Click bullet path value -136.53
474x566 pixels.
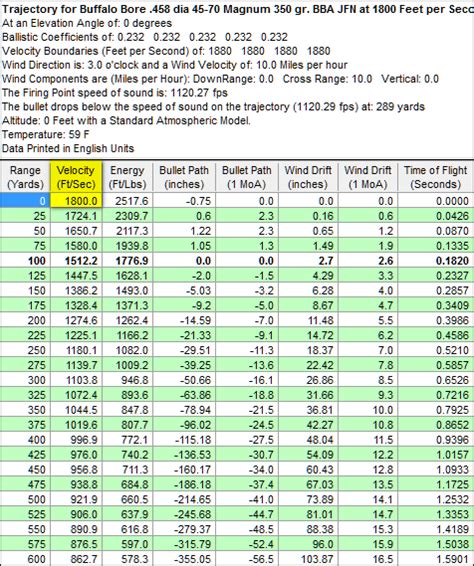184,455
